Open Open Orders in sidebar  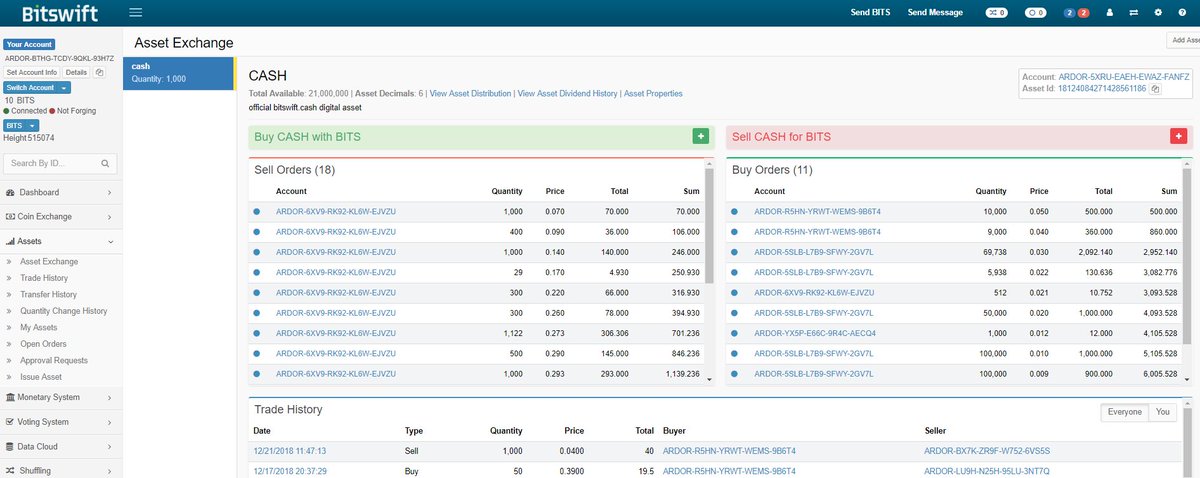[43, 344]
